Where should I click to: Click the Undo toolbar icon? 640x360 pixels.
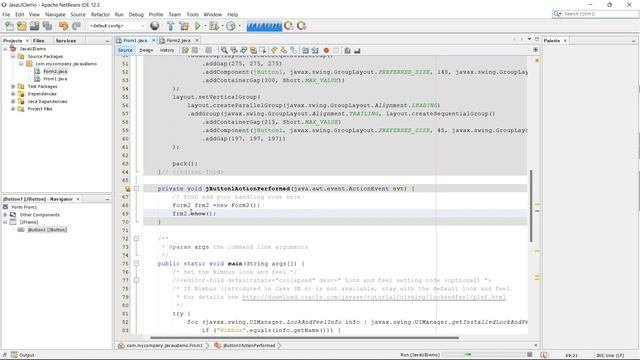(63, 26)
